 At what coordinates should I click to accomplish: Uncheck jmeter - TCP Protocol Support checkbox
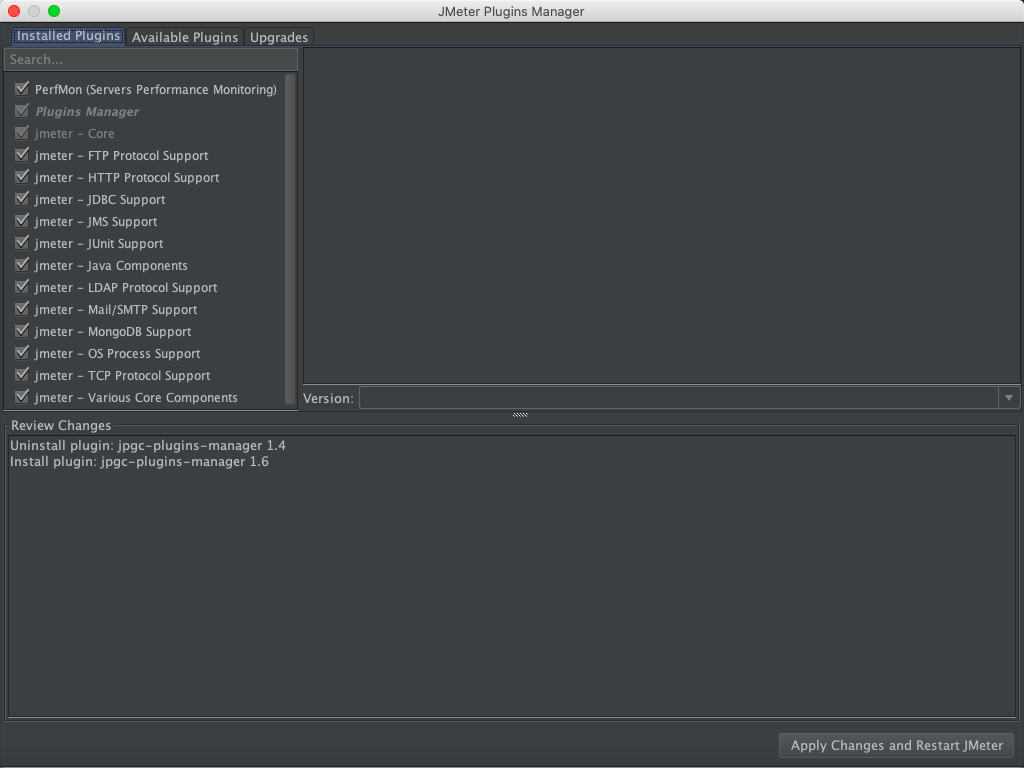(x=22, y=374)
